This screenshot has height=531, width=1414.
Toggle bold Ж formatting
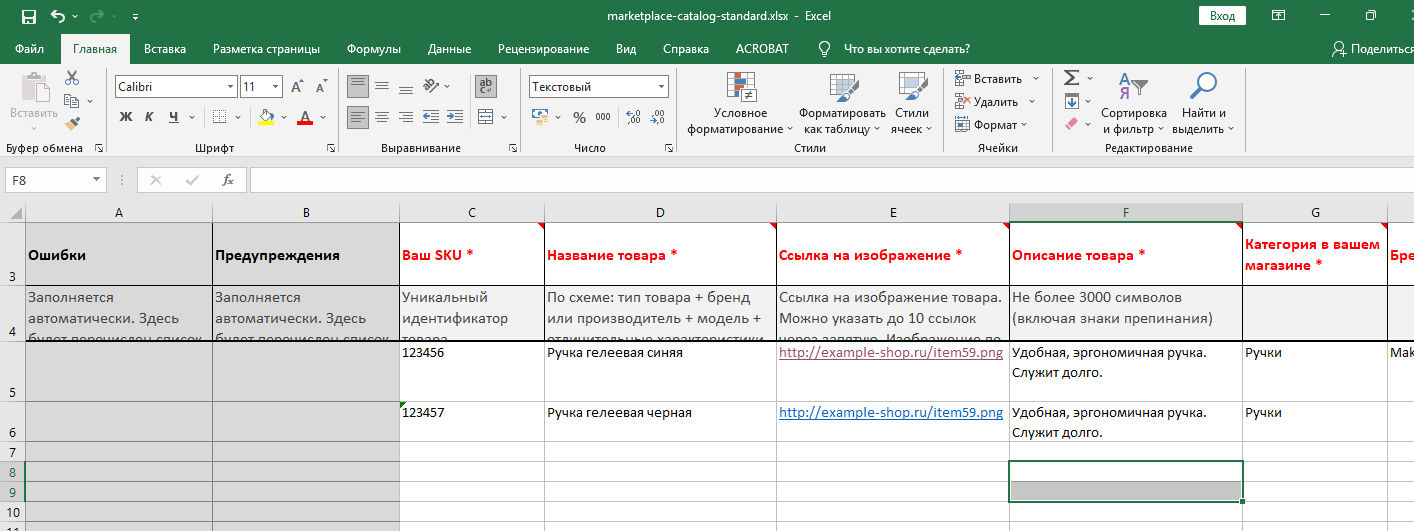[126, 117]
